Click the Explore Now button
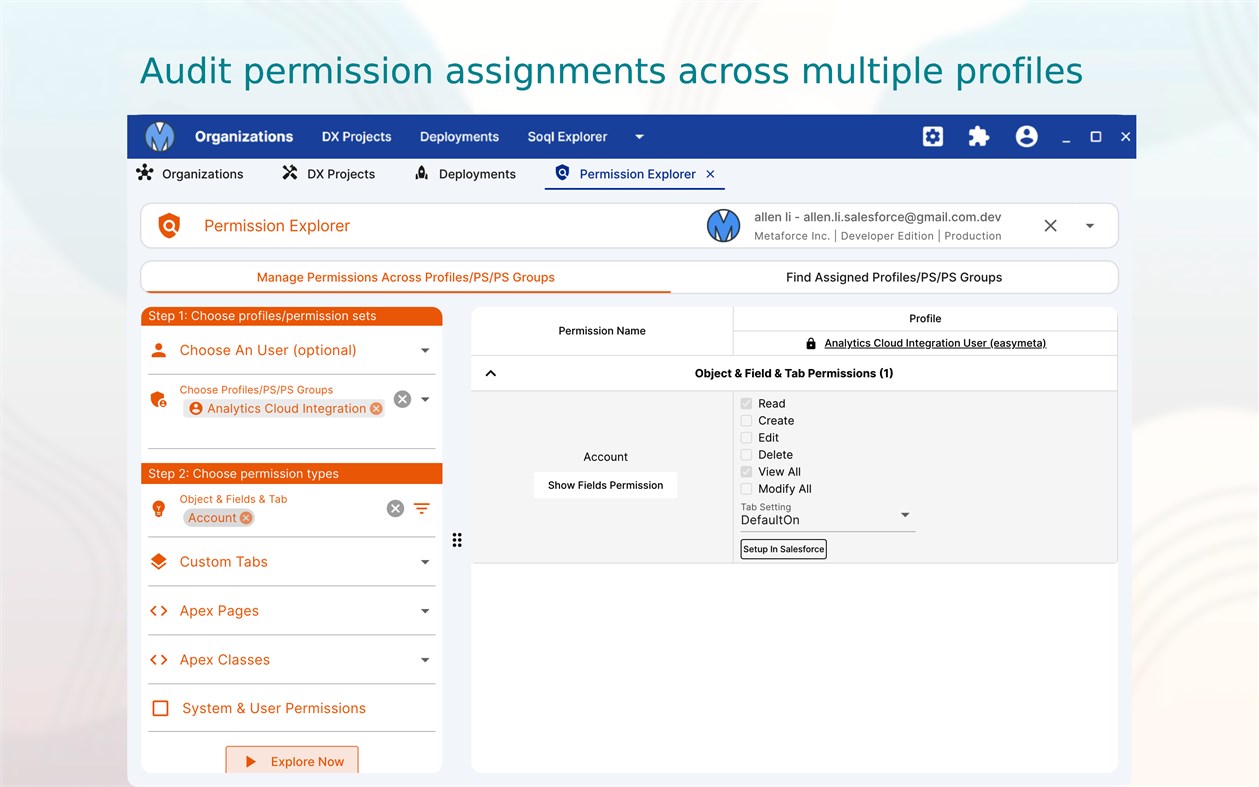1259x787 pixels. pos(292,760)
